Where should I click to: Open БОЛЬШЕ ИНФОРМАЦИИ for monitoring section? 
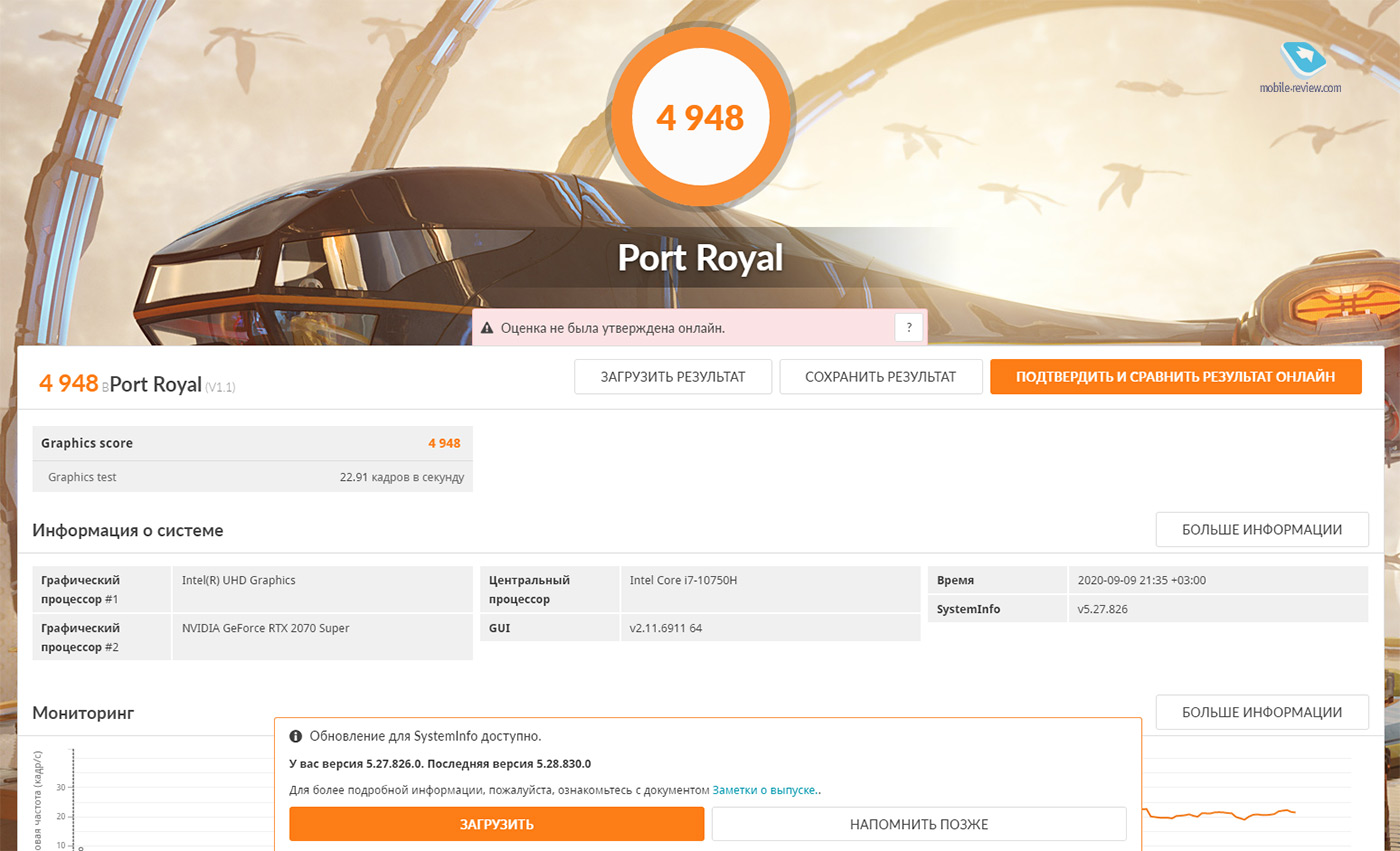point(1262,712)
